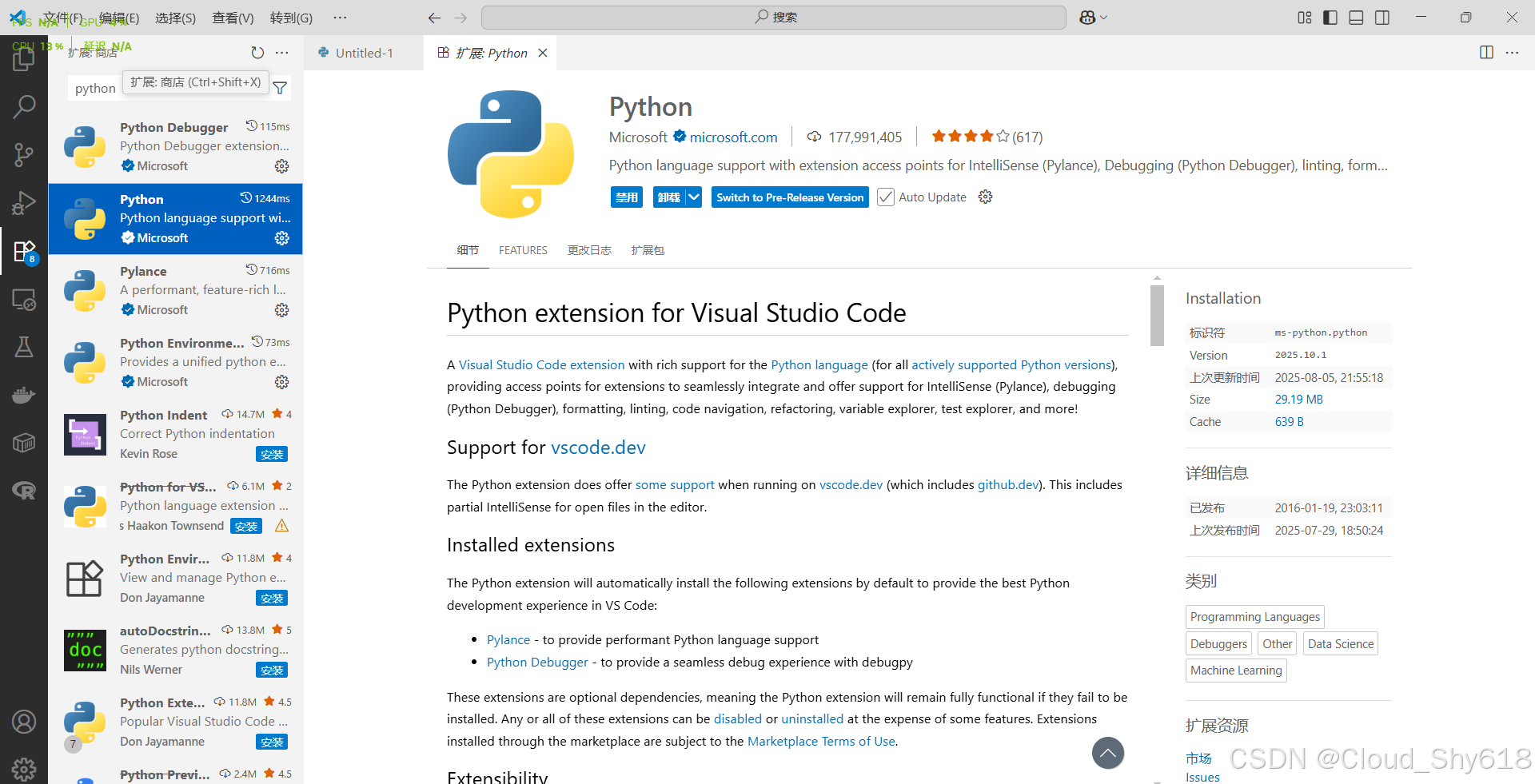Toggle the bottom panel visibility
Image resolution: width=1535 pixels, height=784 pixels.
pos(1356,18)
